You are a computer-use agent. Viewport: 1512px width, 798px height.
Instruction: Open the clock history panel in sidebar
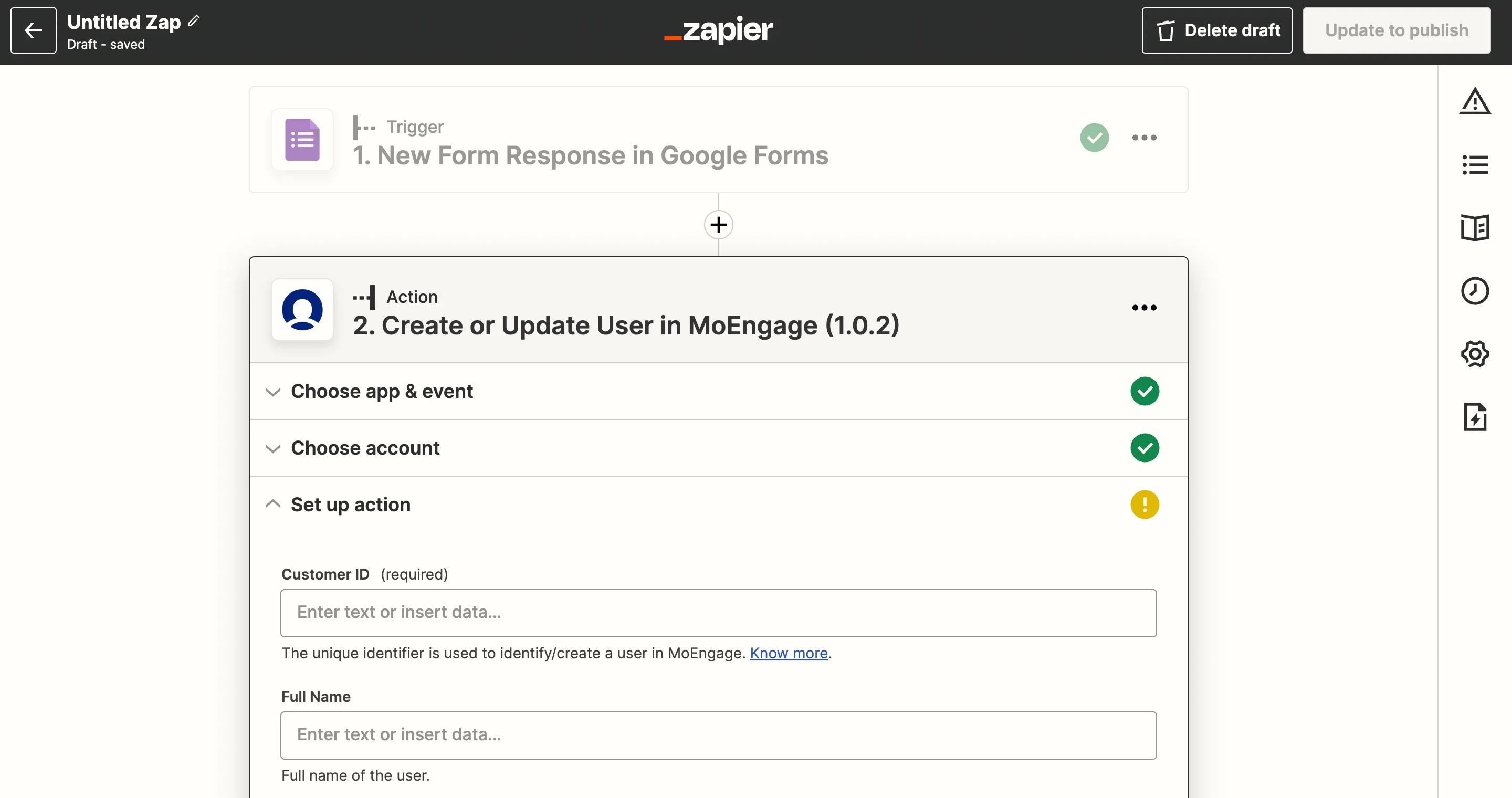point(1474,291)
